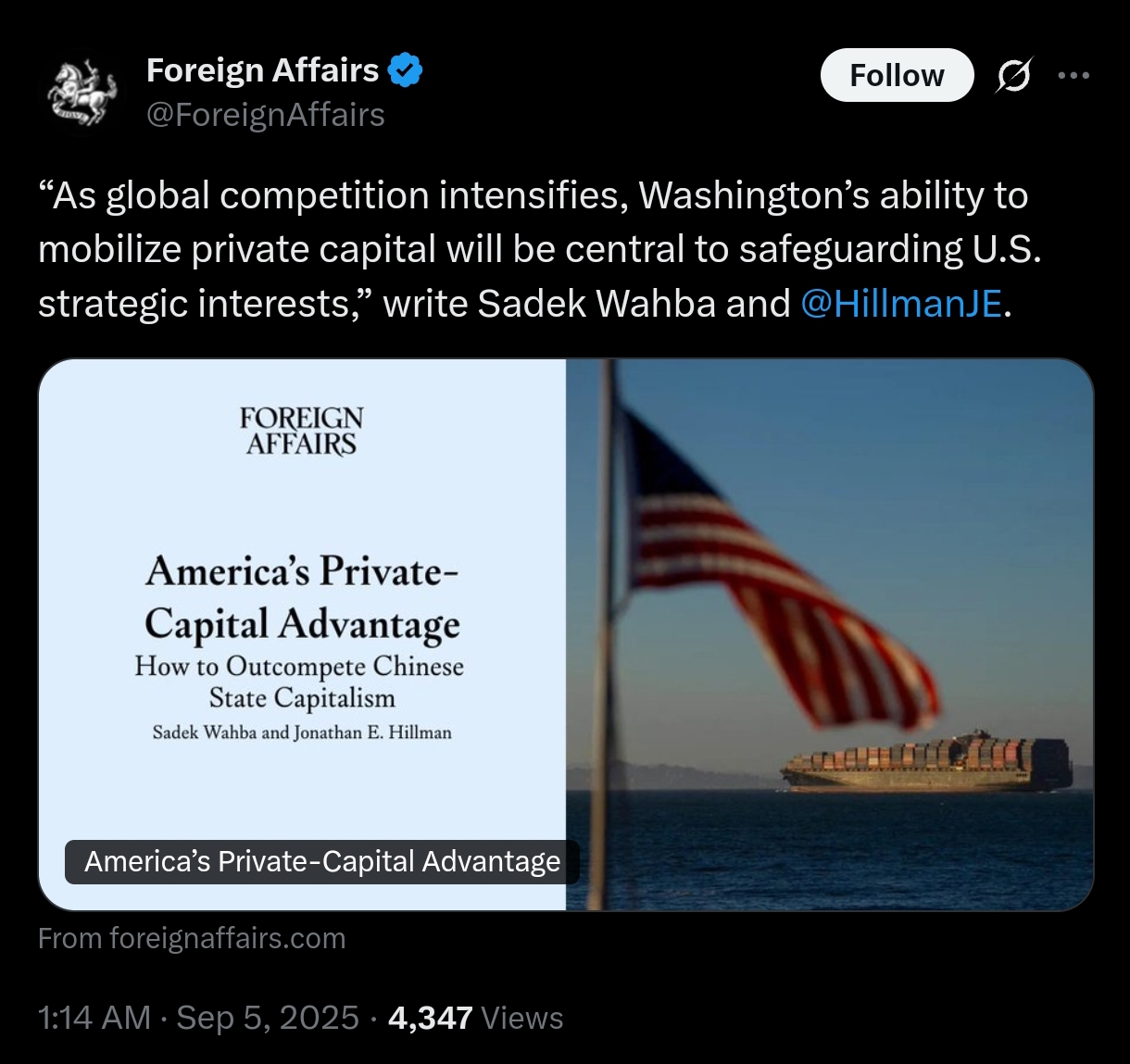1130x1064 pixels.
Task: Click the 4,347 Views count
Action: point(475,1018)
